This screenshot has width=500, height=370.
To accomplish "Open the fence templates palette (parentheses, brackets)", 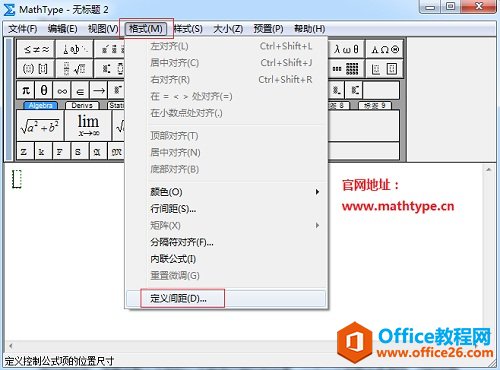I will tap(36, 69).
